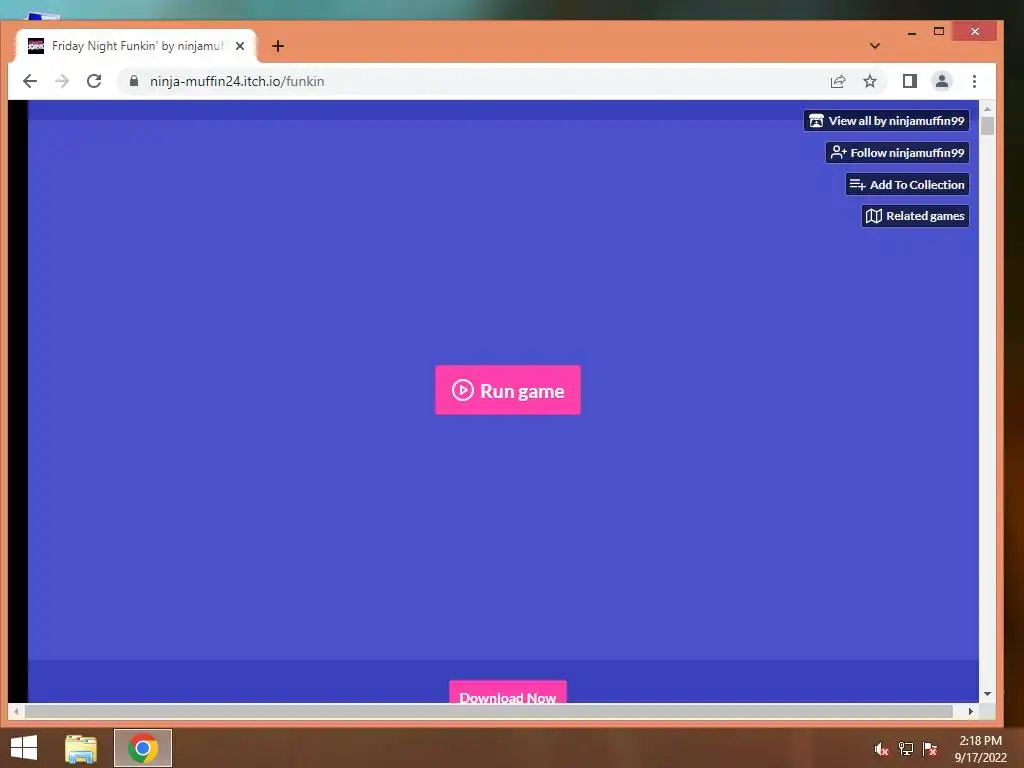Maximize the Chrome window
Viewport: 1024px width, 768px height.
click(939, 31)
